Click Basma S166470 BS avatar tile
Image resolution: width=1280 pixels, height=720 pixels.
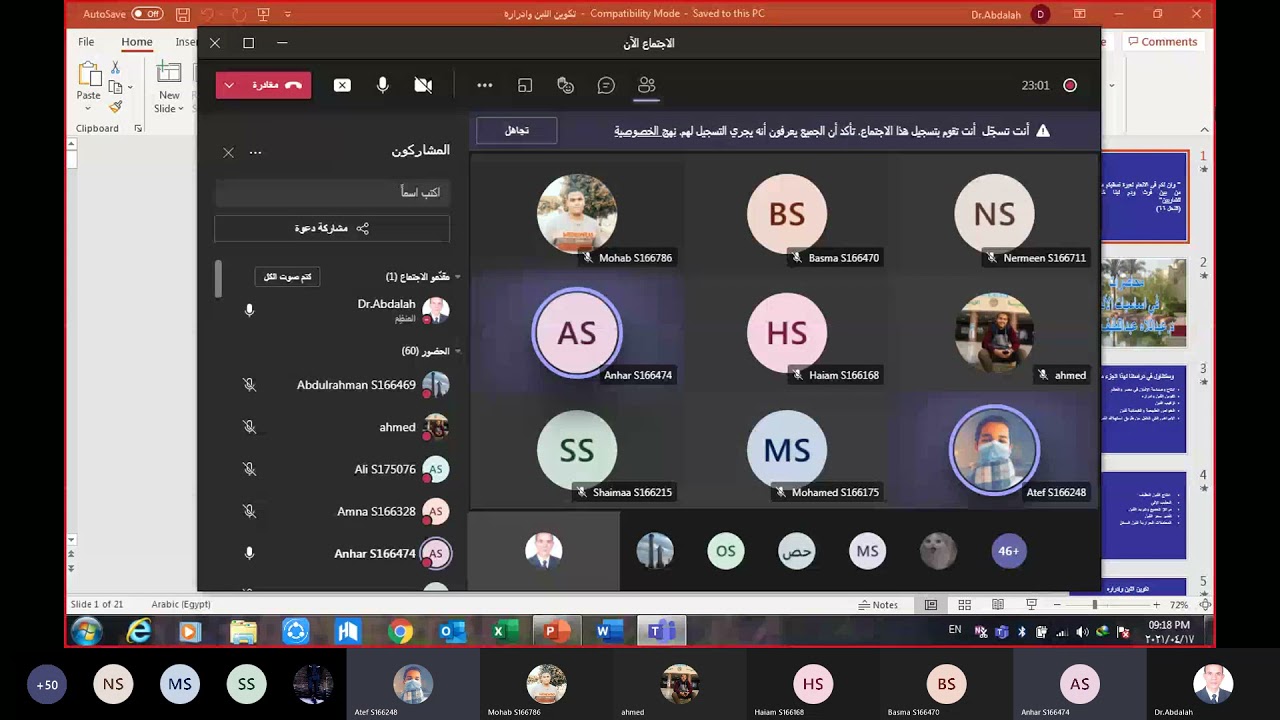(x=787, y=214)
